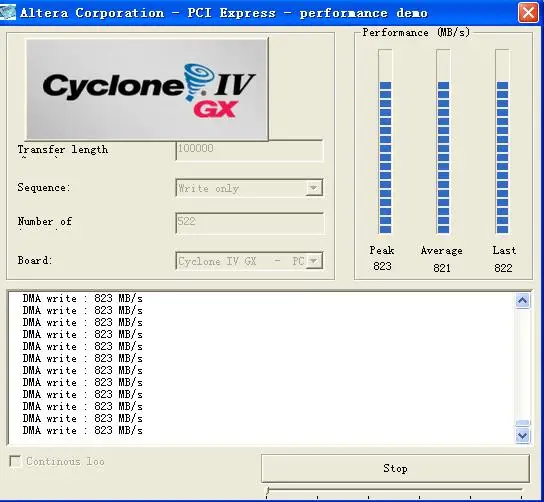Toggle the Continous loop checkbox
The height and width of the screenshot is (502, 544).
pos(15,461)
